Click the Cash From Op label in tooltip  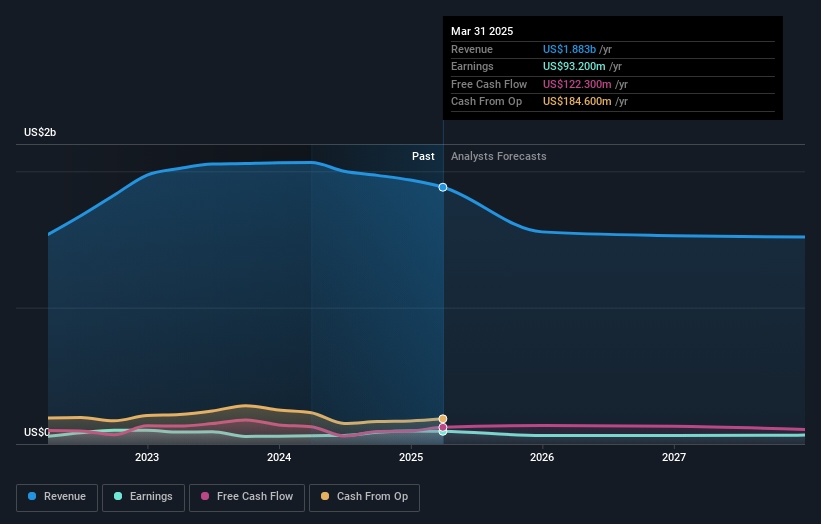[486, 102]
